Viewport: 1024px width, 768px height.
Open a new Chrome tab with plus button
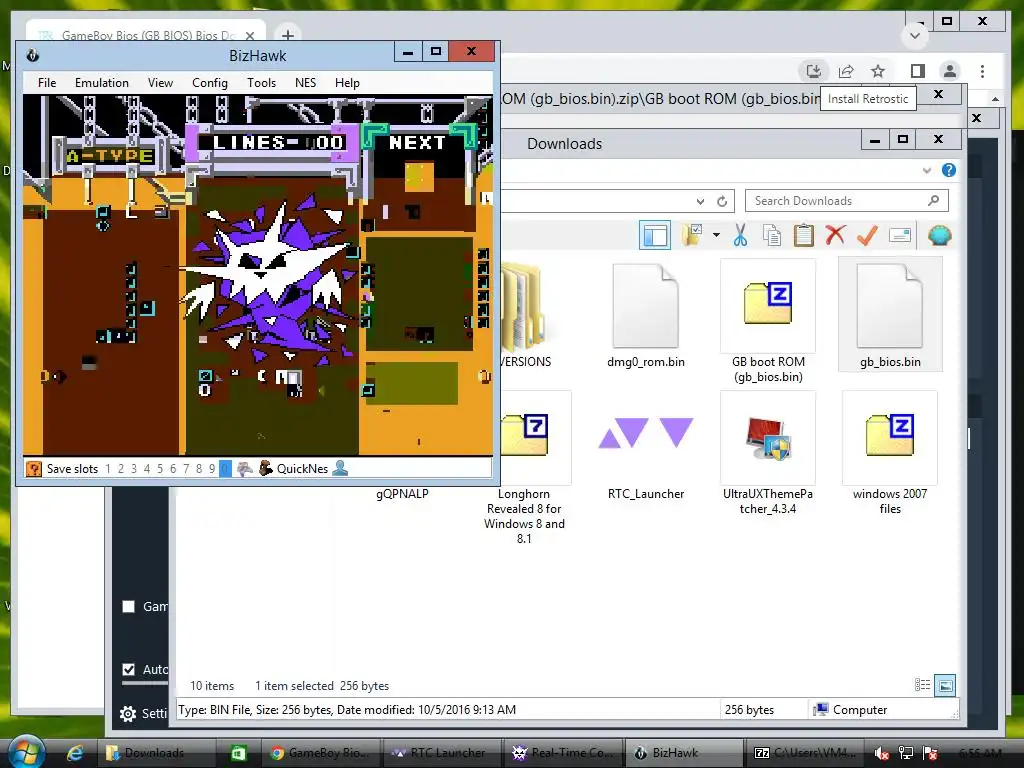pyautogui.click(x=287, y=35)
